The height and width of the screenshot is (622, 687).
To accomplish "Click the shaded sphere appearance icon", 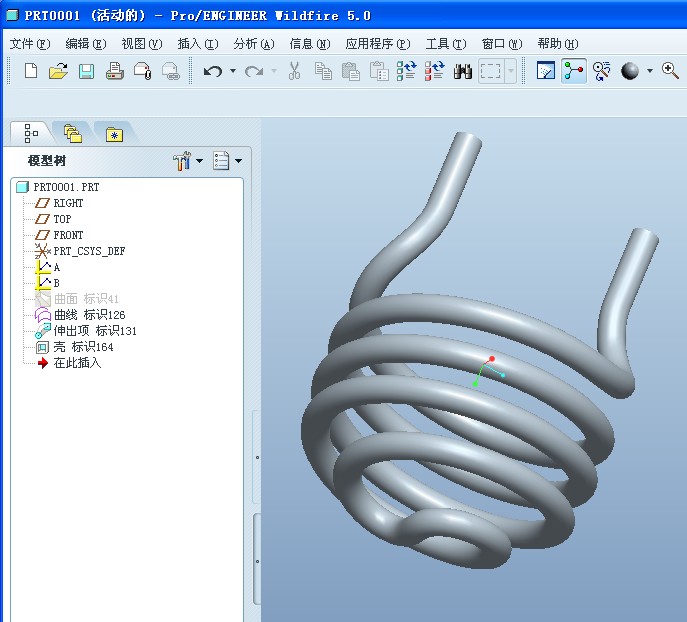I will (630, 71).
